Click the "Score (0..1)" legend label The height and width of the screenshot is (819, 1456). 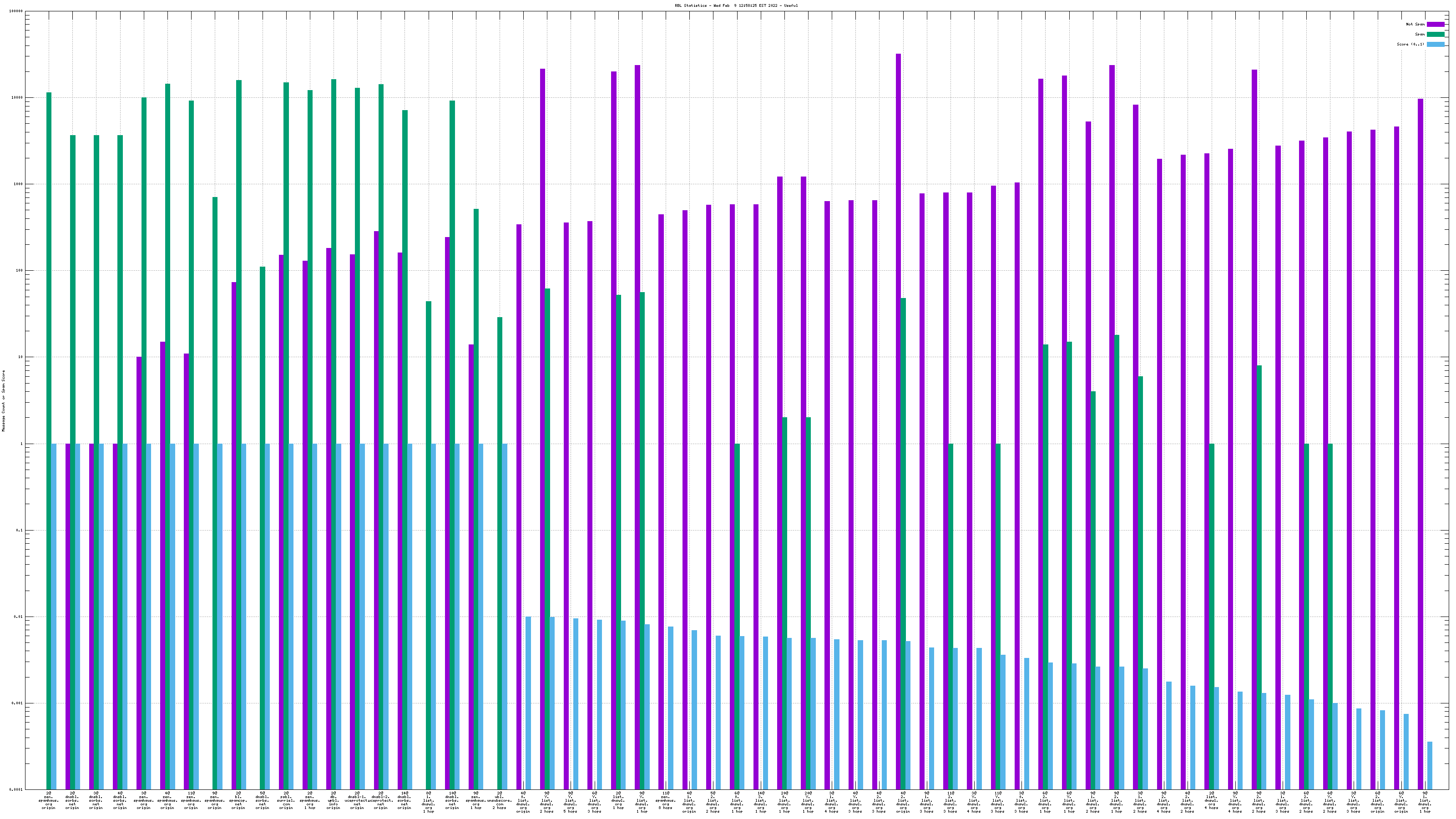[x=1410, y=44]
